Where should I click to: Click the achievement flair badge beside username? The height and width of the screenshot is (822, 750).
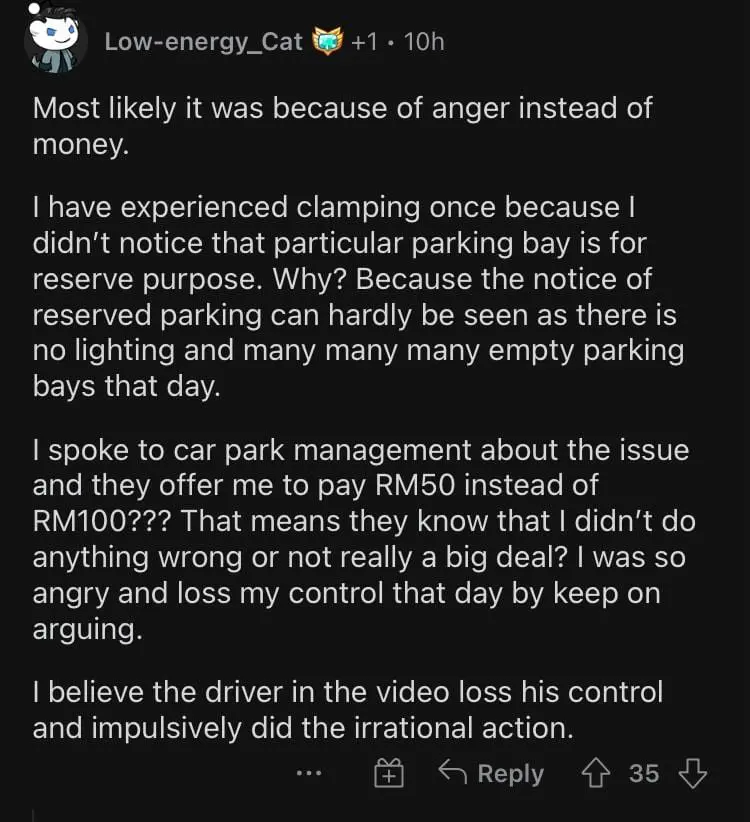(x=328, y=42)
